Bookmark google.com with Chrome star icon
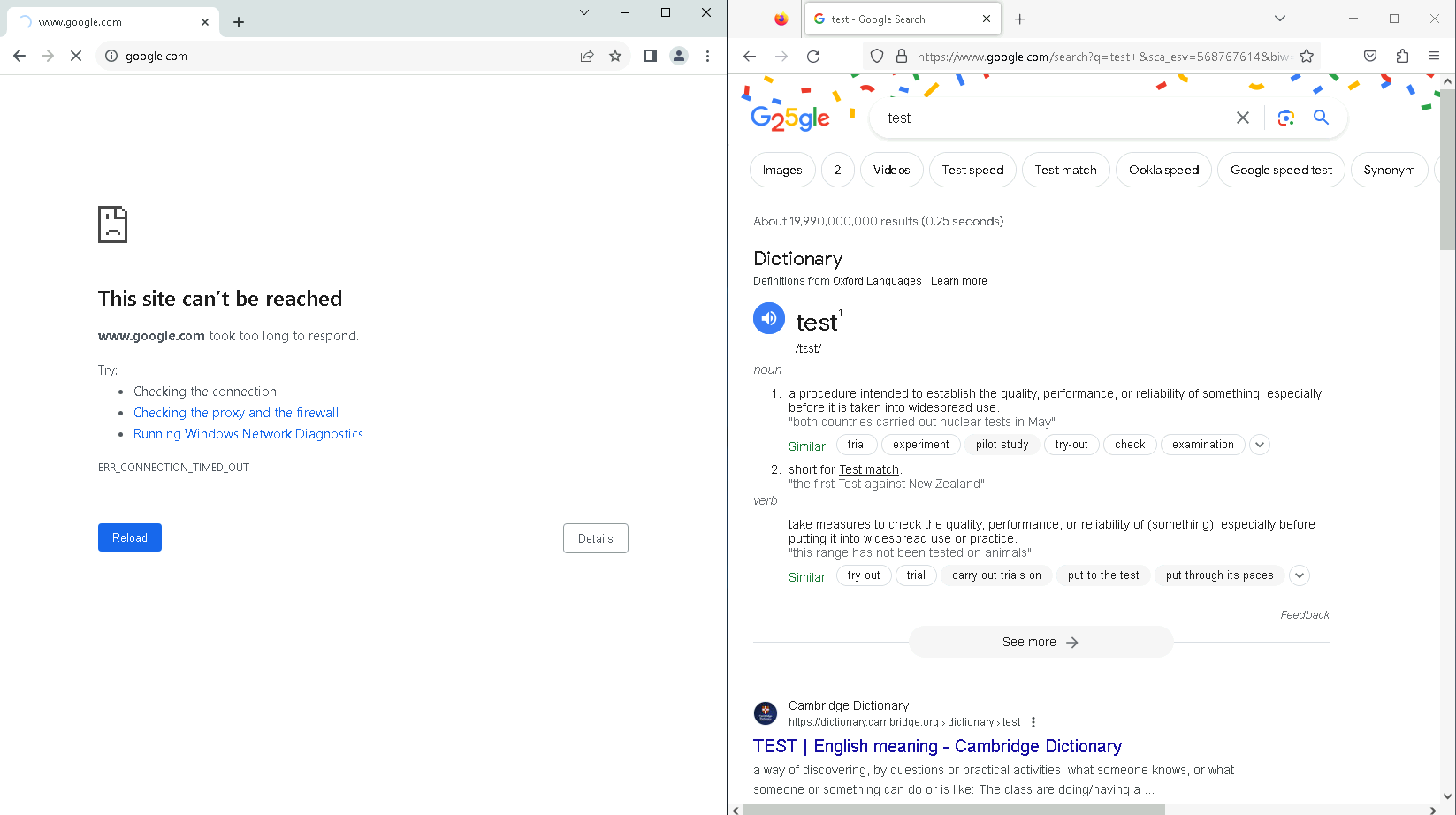This screenshot has width=1456, height=815. (615, 56)
